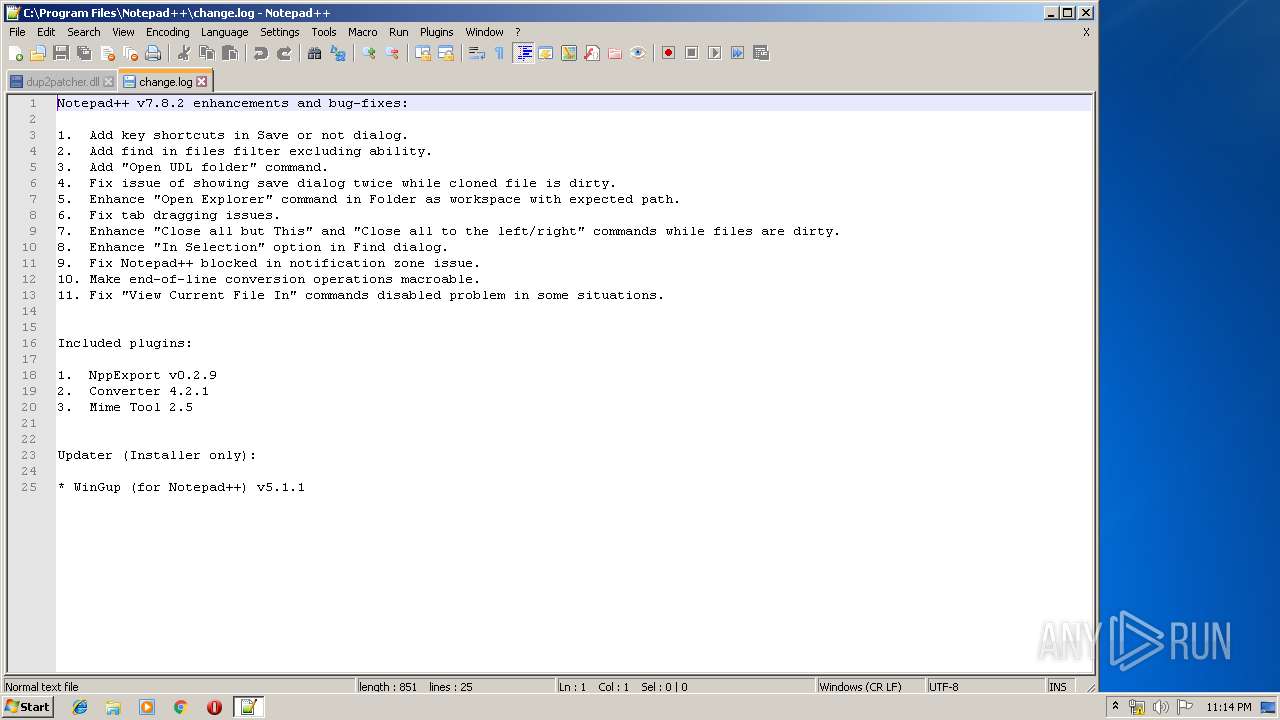Image resolution: width=1280 pixels, height=720 pixels.
Task: Click the Redo arrow icon
Action: 284,53
